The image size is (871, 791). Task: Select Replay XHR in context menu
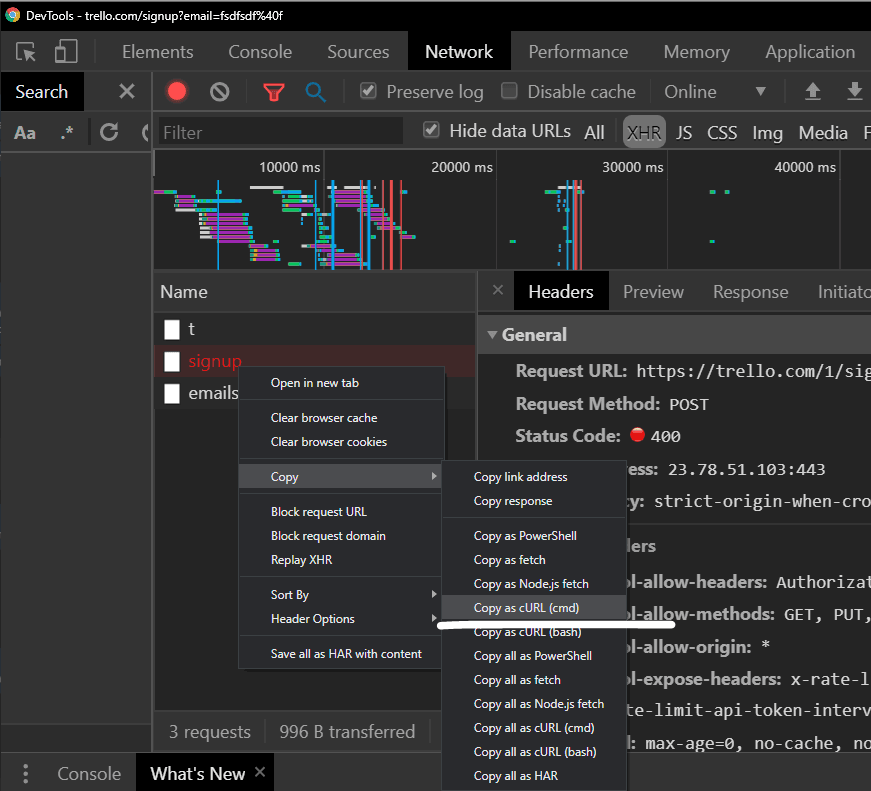340,559
